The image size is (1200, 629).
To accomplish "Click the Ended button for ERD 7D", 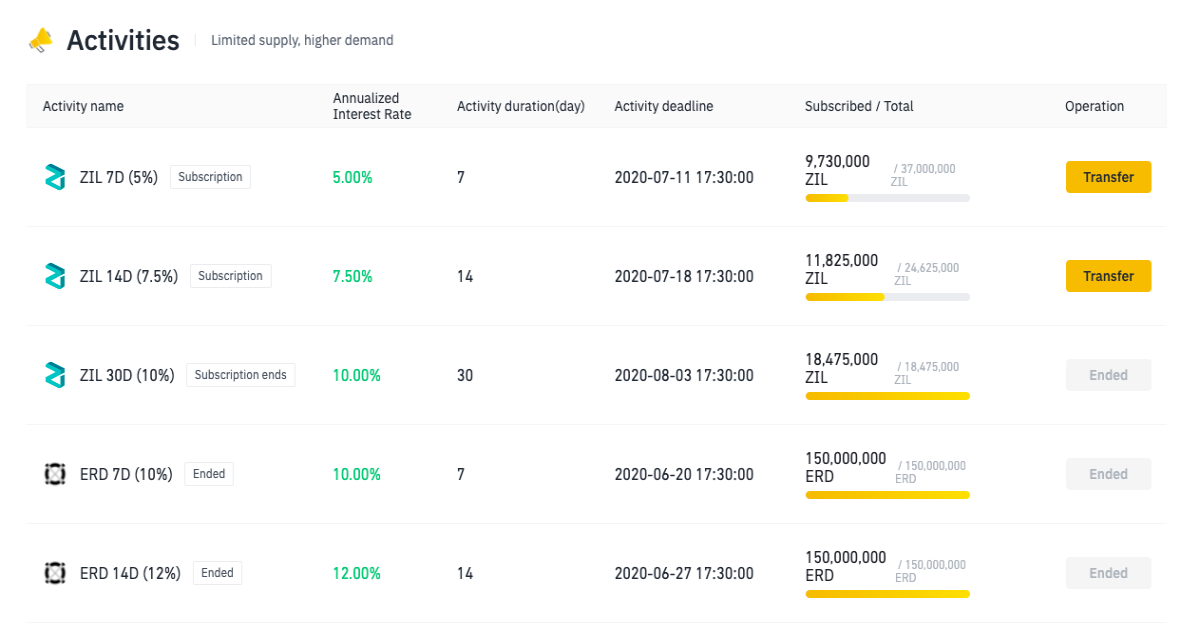I will (x=1108, y=474).
